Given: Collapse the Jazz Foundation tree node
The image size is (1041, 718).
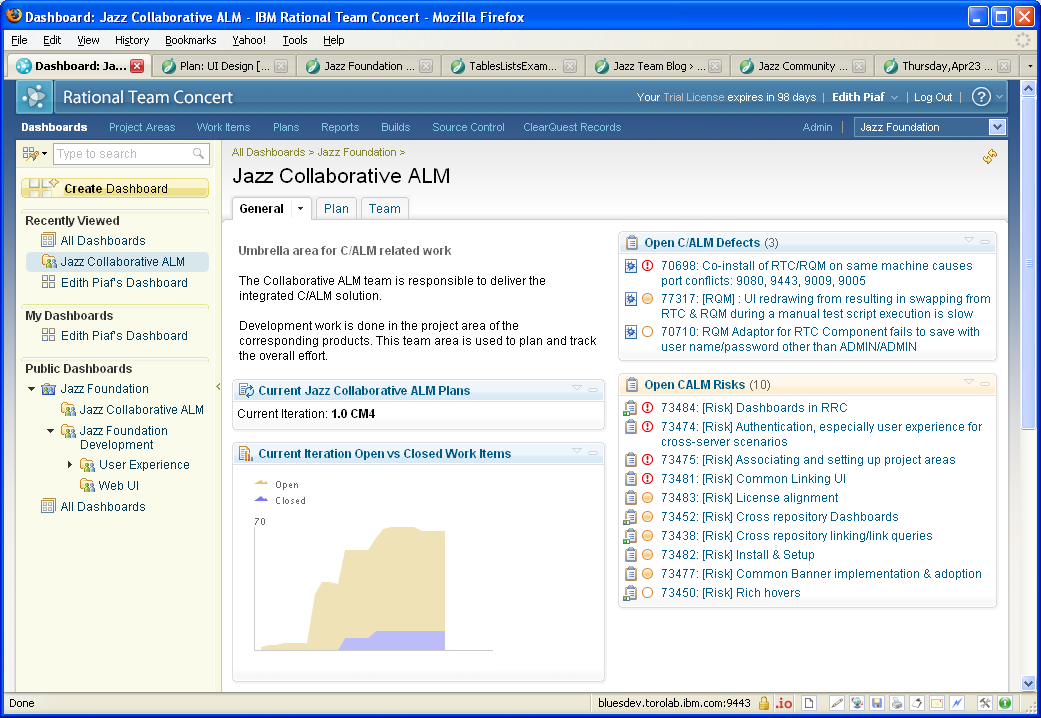Looking at the screenshot, I should click(x=31, y=389).
